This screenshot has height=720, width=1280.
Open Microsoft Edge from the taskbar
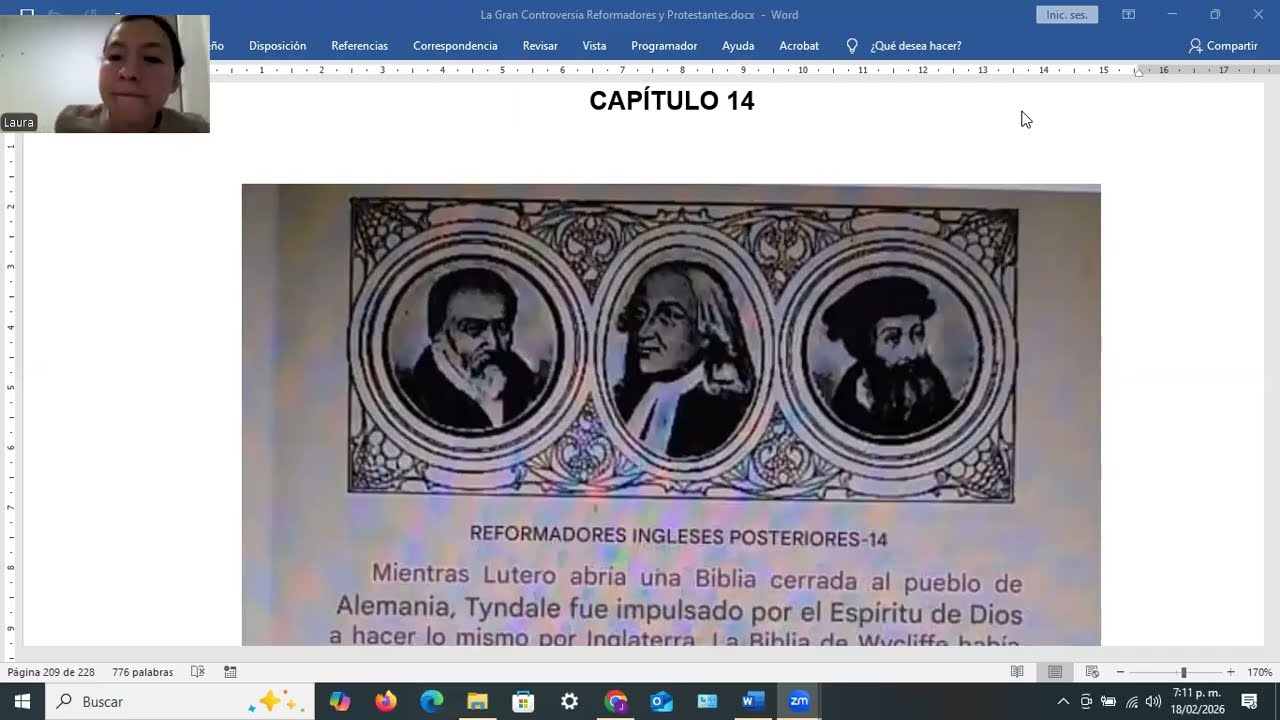coord(432,701)
